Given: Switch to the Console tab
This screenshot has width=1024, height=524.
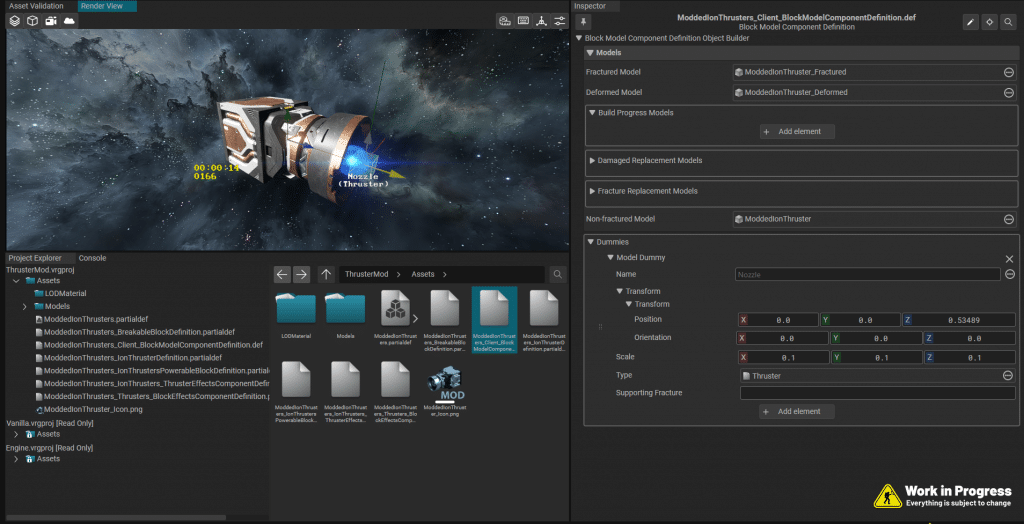Looking at the screenshot, I should [92, 258].
